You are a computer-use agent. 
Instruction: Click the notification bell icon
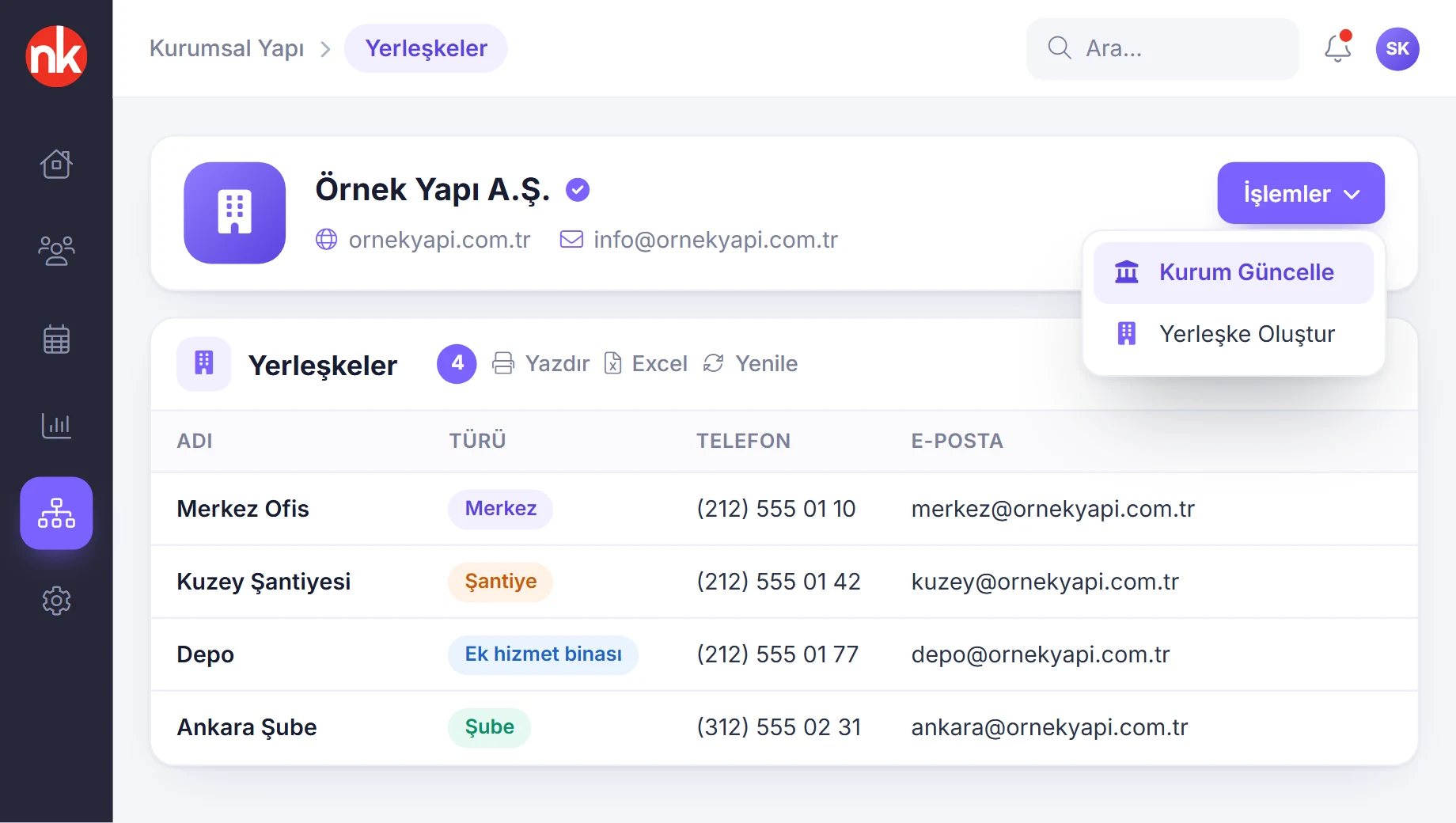[x=1338, y=47]
